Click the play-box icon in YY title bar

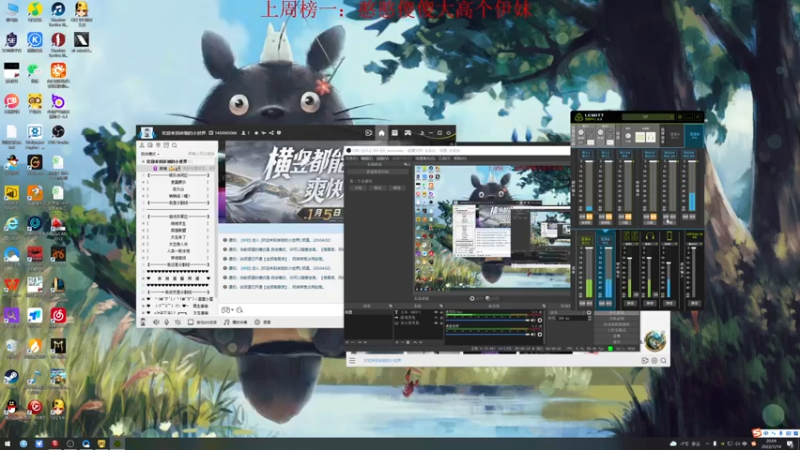pos(368,133)
